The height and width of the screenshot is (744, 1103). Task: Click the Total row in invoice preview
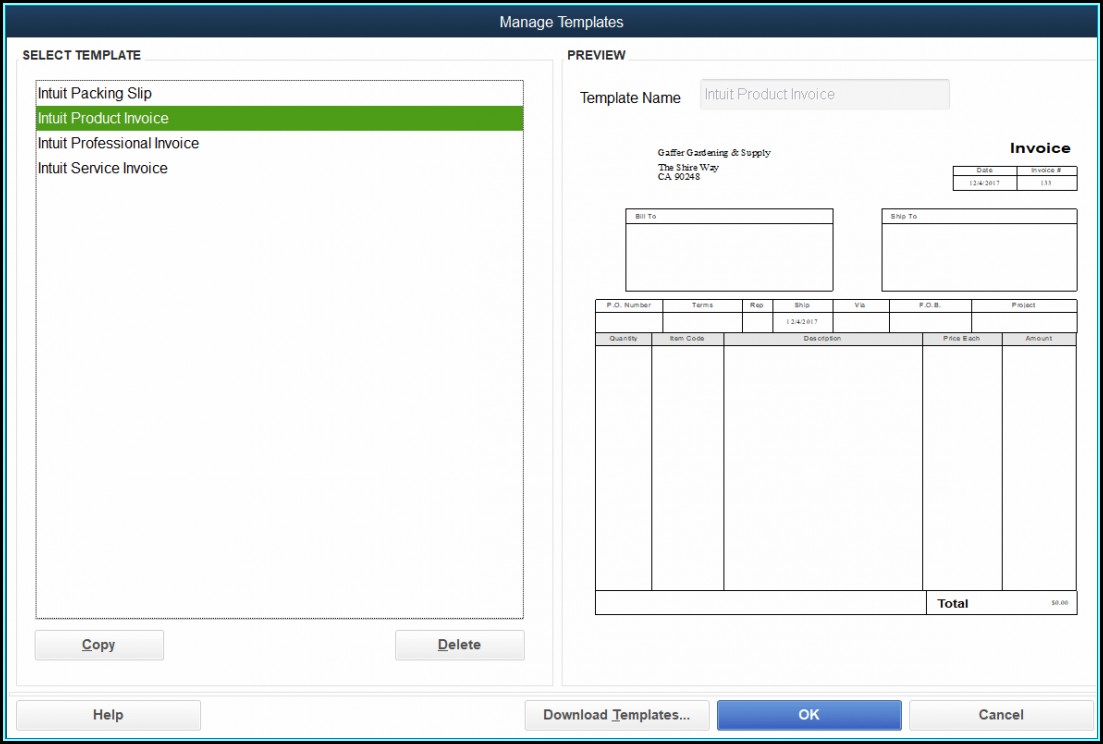pos(952,603)
